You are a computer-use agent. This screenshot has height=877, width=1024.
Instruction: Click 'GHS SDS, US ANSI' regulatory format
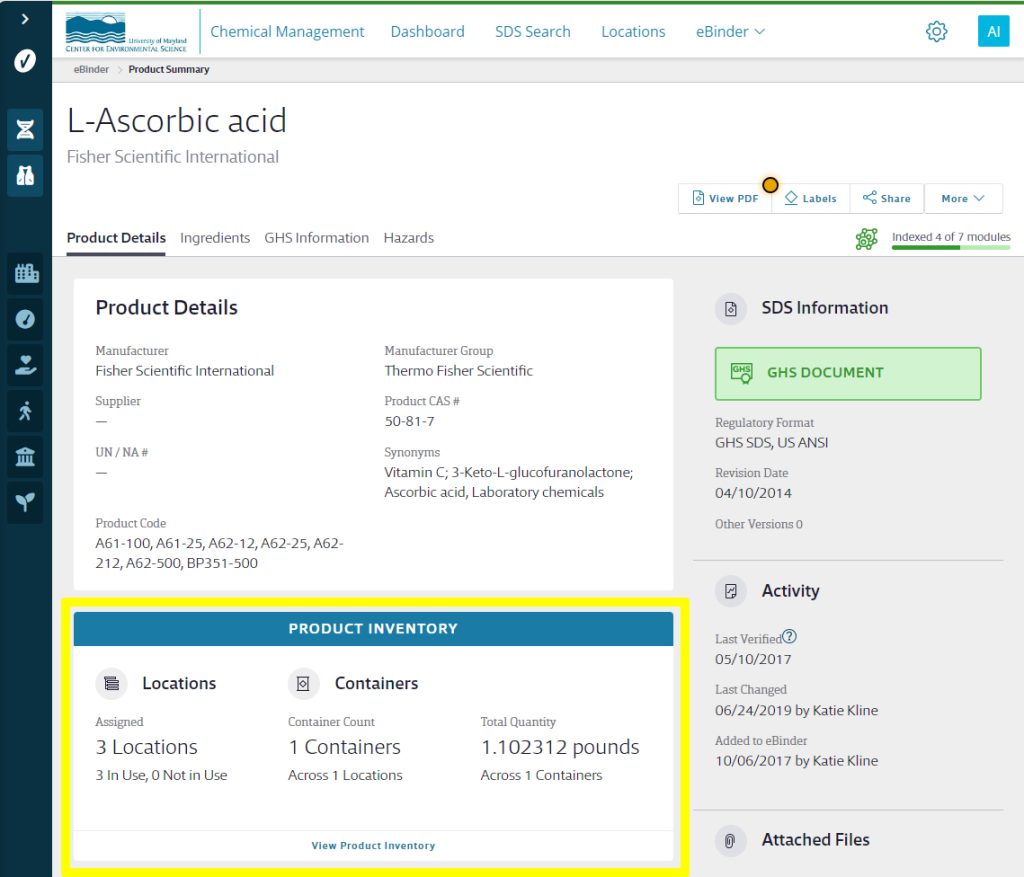click(771, 443)
